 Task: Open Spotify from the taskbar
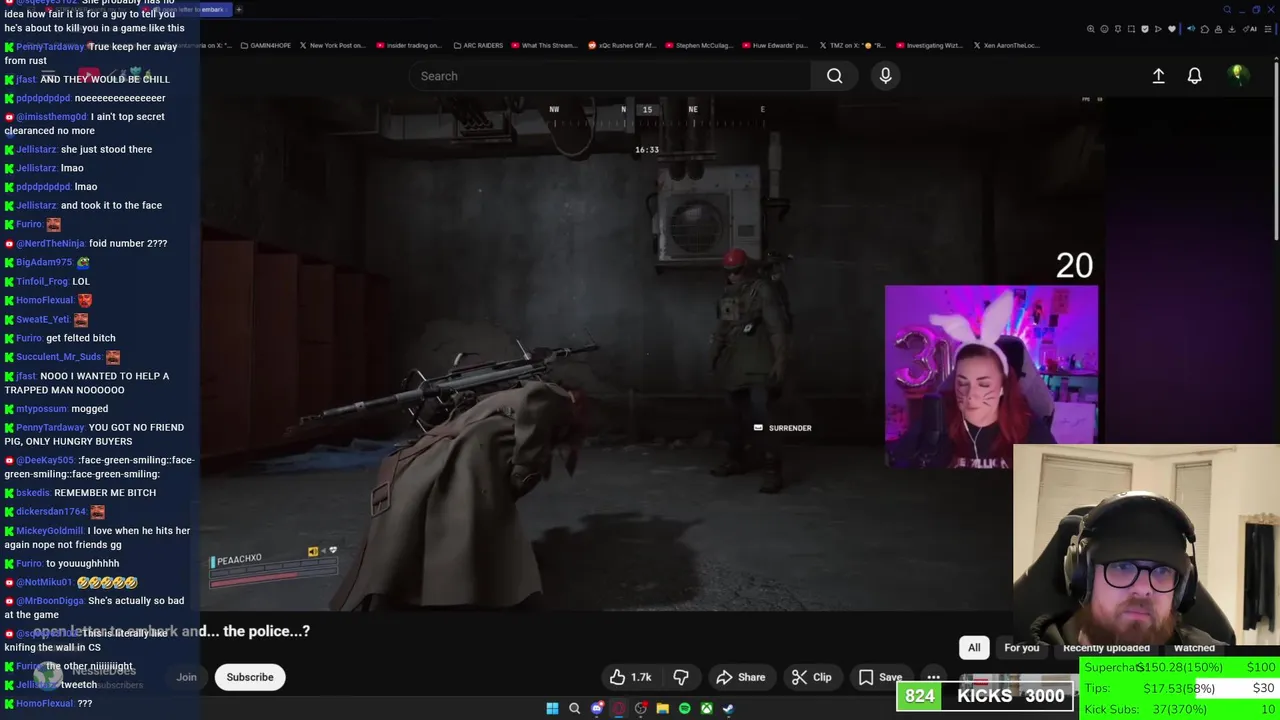[684, 708]
